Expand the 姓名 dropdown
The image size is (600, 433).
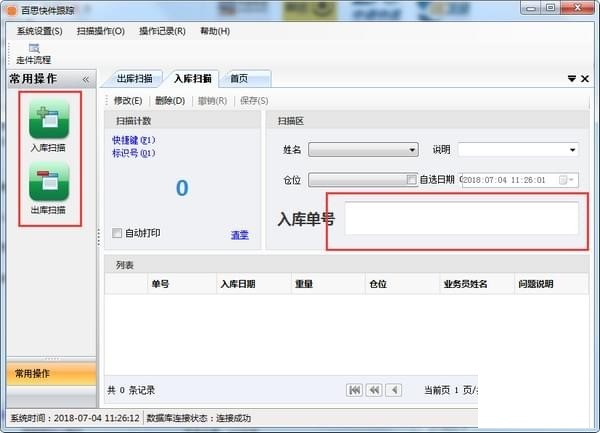(412, 150)
